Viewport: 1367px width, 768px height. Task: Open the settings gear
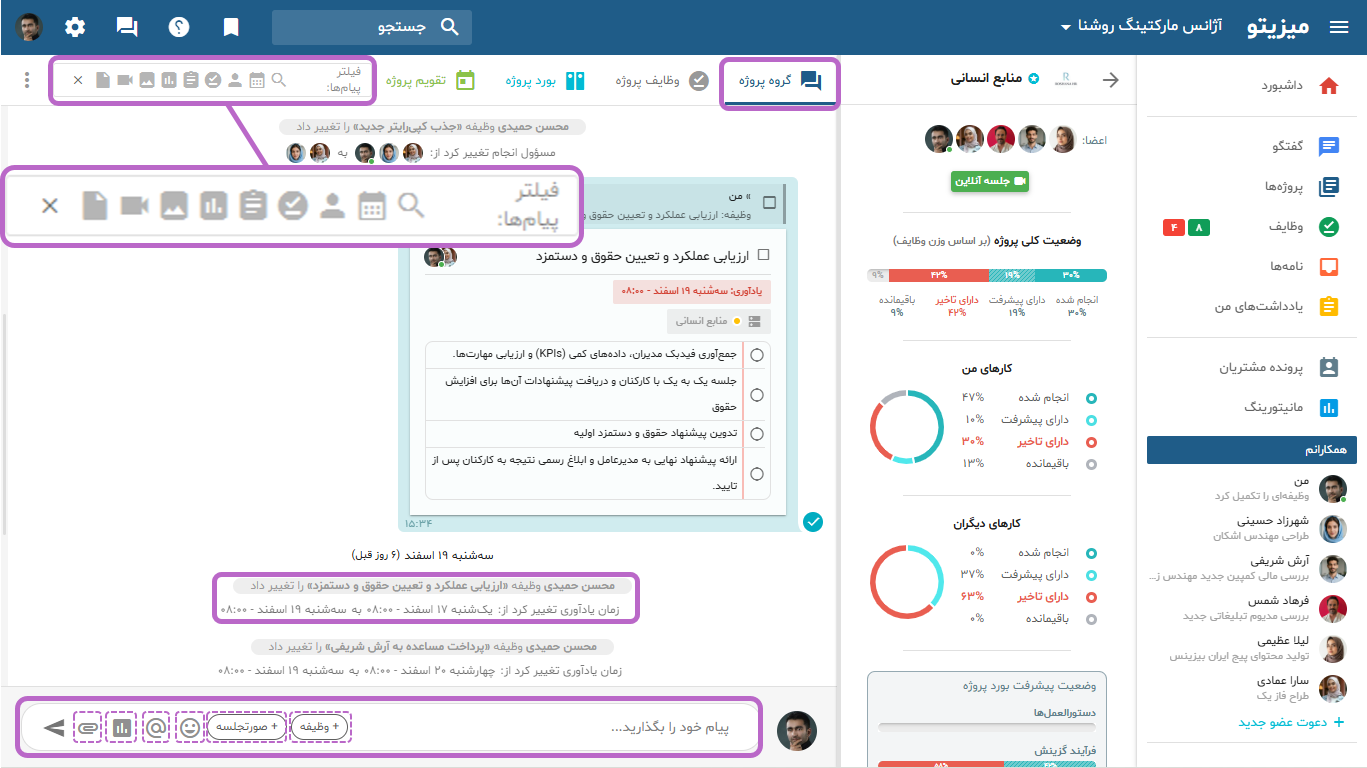coord(75,28)
